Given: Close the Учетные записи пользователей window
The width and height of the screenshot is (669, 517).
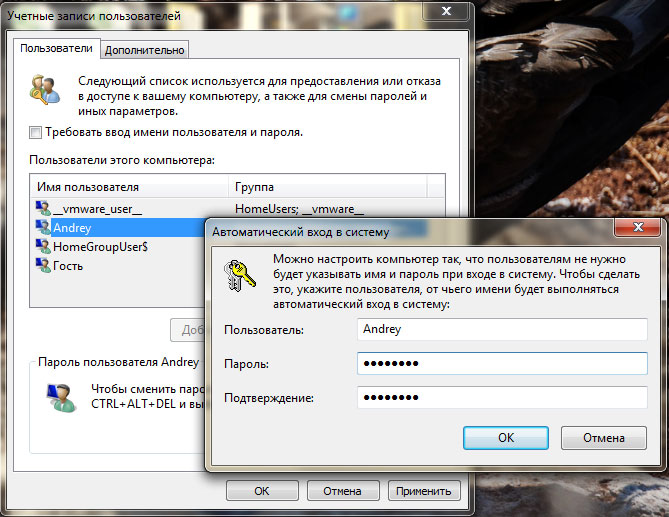Looking at the screenshot, I should 446,11.
